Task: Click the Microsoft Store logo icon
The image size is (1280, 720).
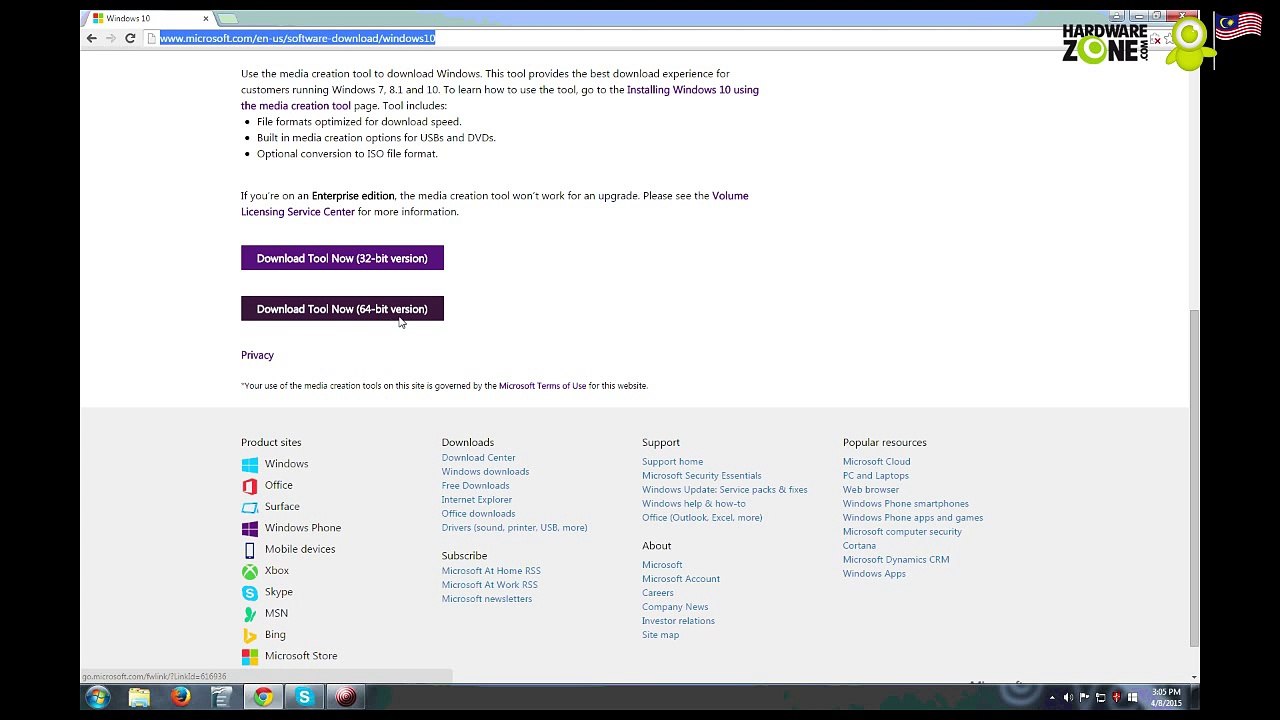Action: (x=249, y=656)
